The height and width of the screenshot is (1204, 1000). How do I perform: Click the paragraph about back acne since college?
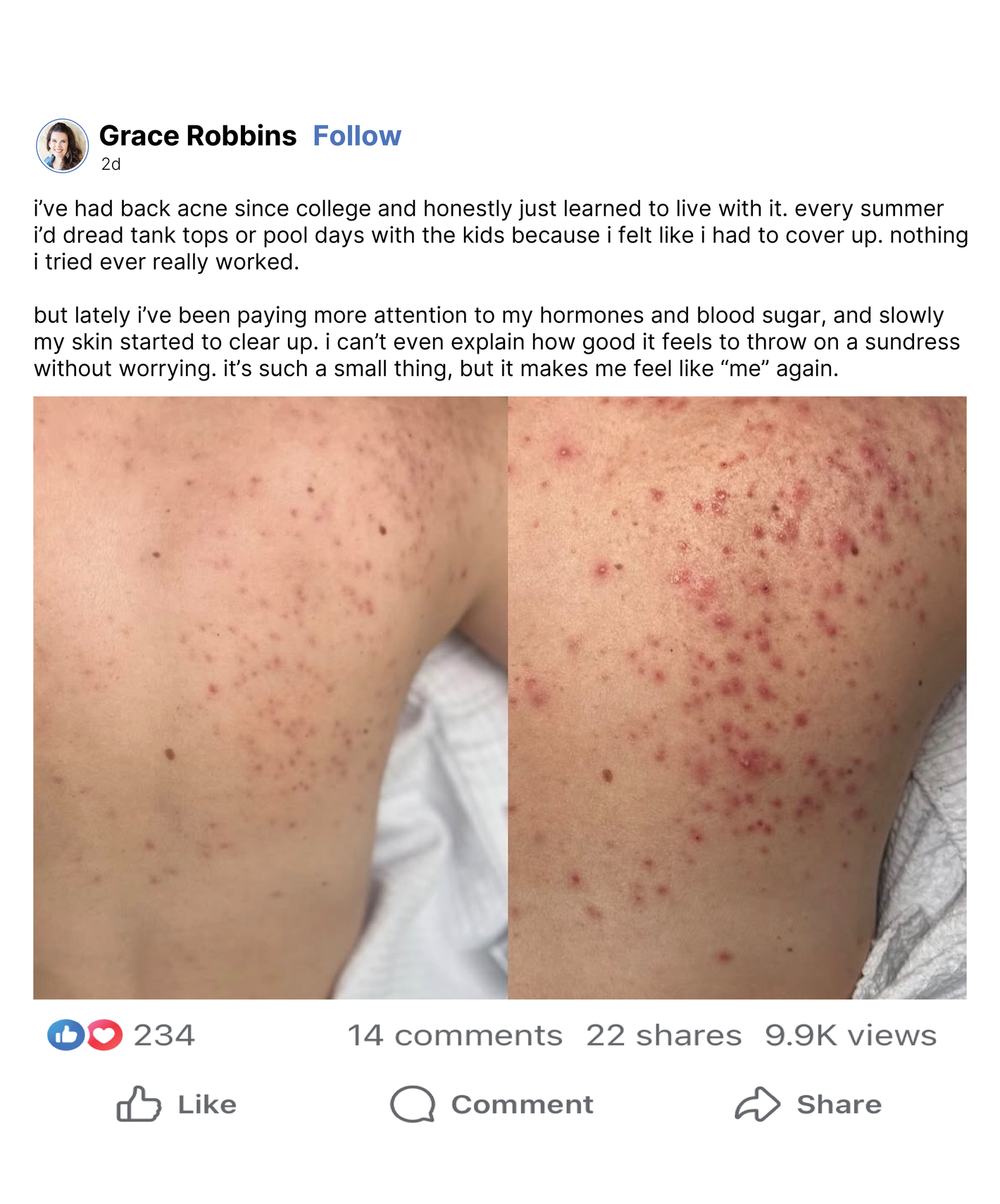point(501,235)
